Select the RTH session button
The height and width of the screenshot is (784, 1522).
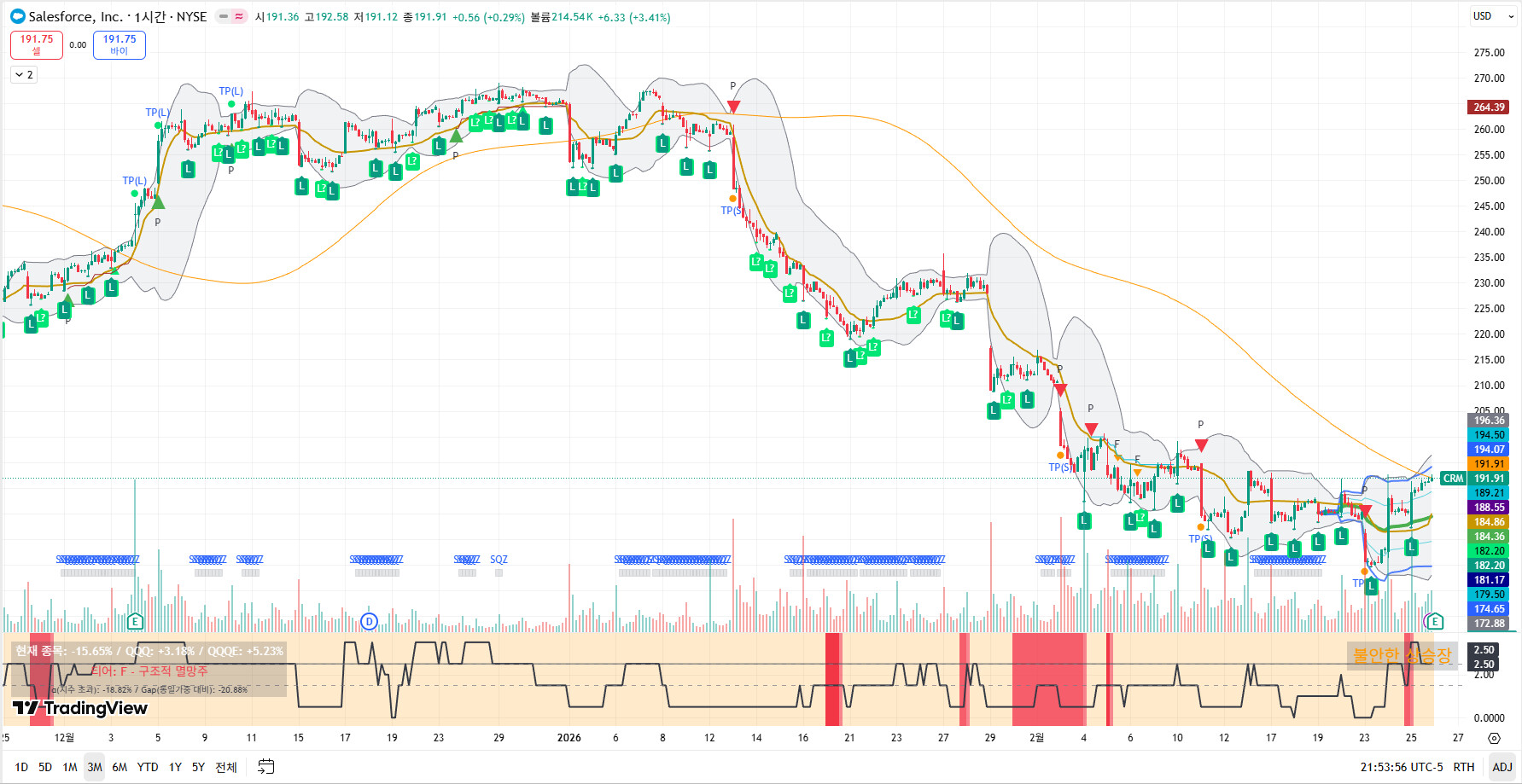click(x=1464, y=767)
